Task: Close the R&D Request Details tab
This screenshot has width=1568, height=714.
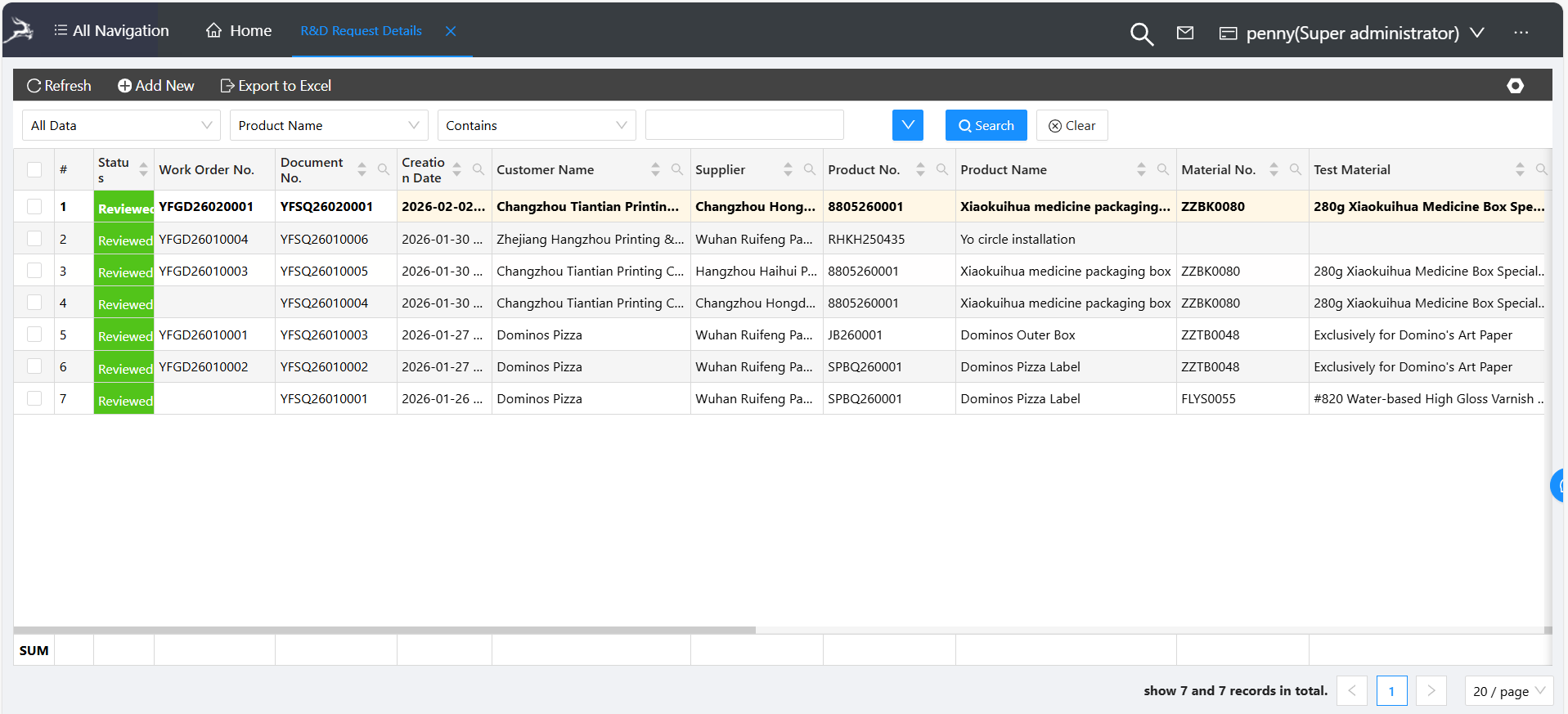Action: pyautogui.click(x=451, y=31)
